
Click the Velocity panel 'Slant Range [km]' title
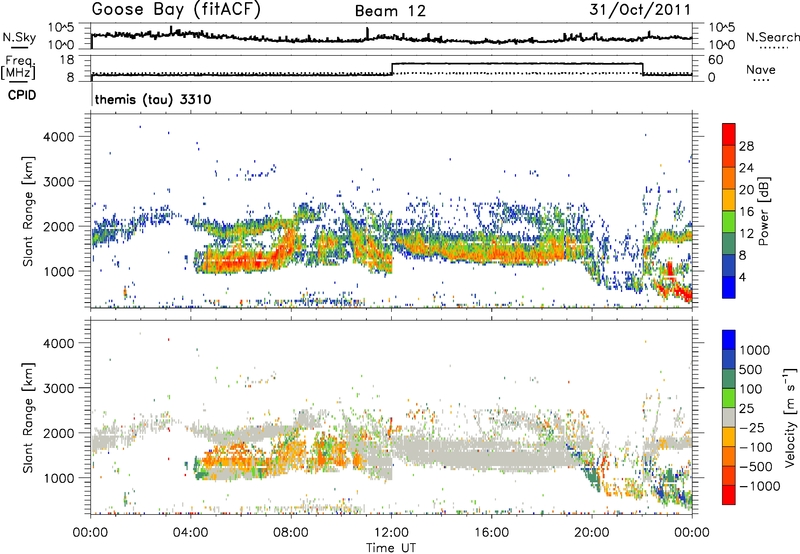point(28,418)
